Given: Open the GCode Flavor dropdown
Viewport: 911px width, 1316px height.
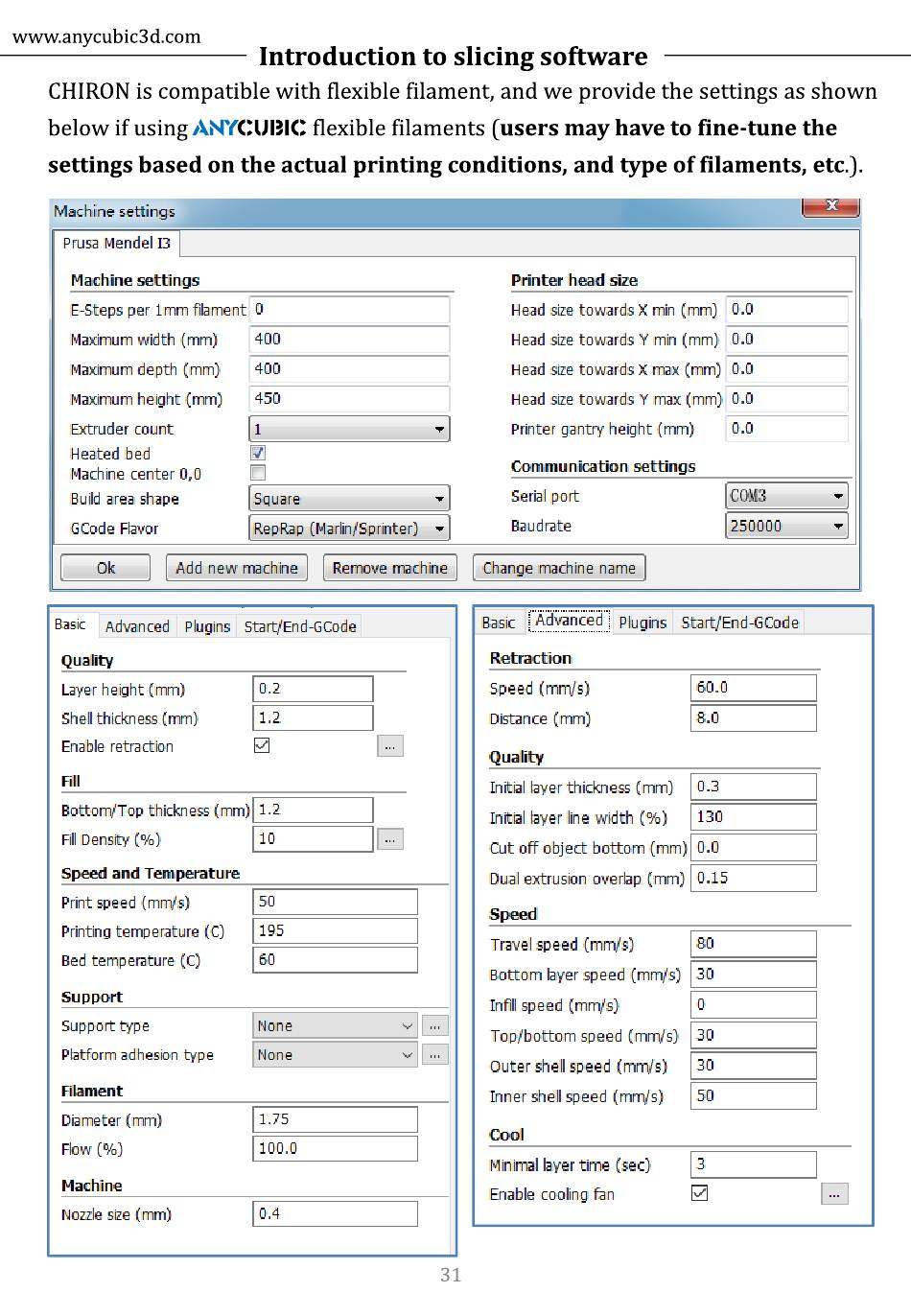Looking at the screenshot, I should 349,529.
